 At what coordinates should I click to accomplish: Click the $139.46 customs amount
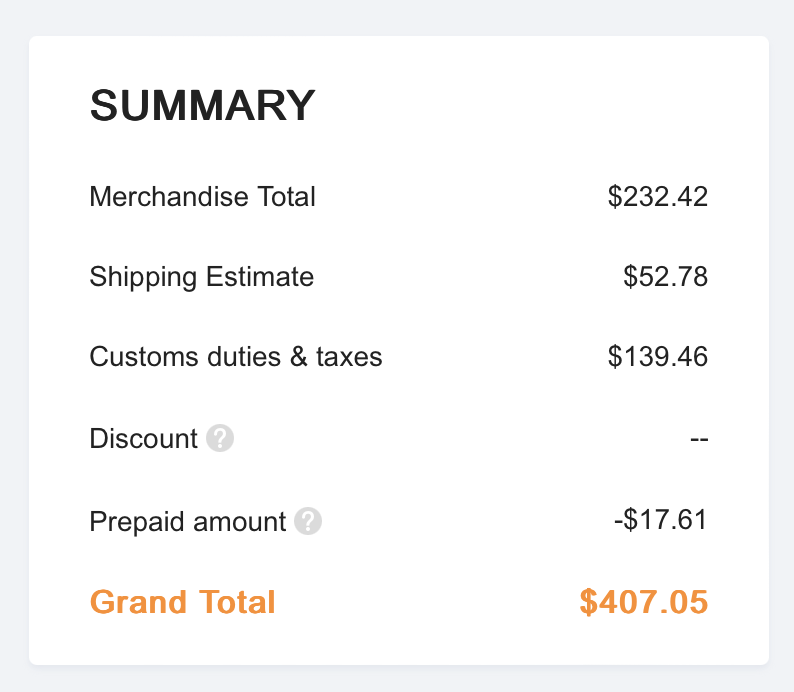coord(657,356)
